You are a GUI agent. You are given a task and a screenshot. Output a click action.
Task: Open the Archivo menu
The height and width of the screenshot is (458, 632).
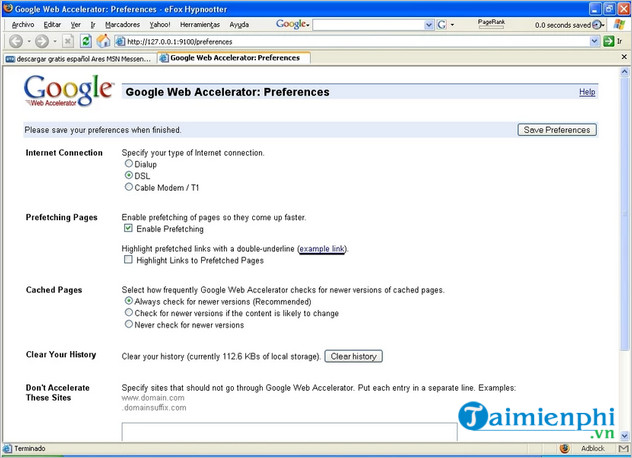click(x=23, y=25)
